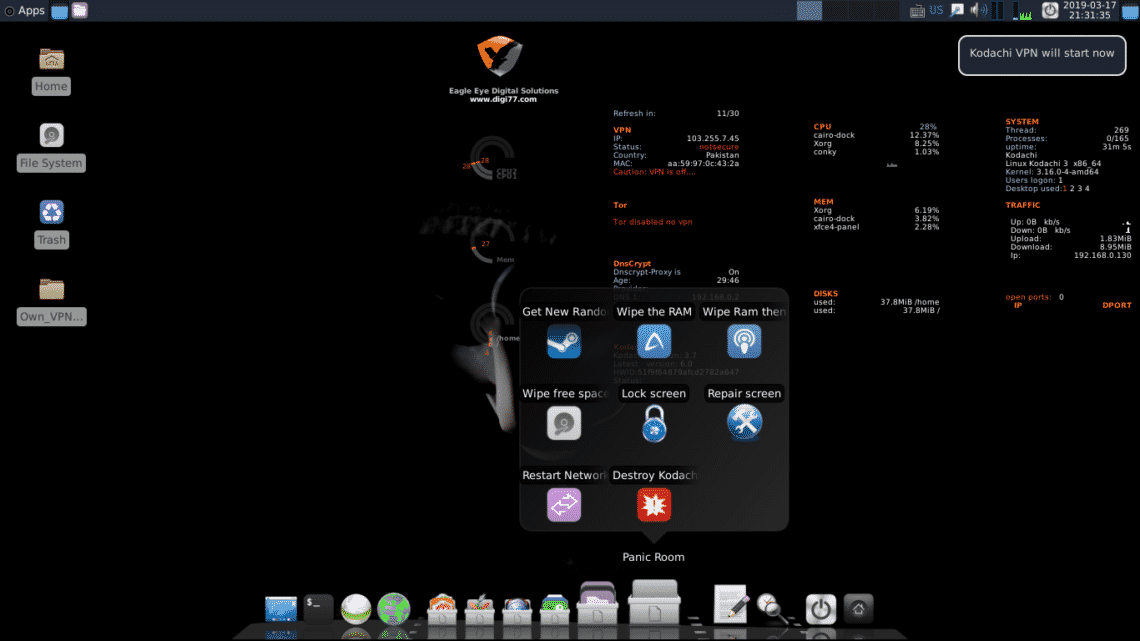Open the terminal from the dock
Viewport: 1140px width, 641px height.
[318, 607]
